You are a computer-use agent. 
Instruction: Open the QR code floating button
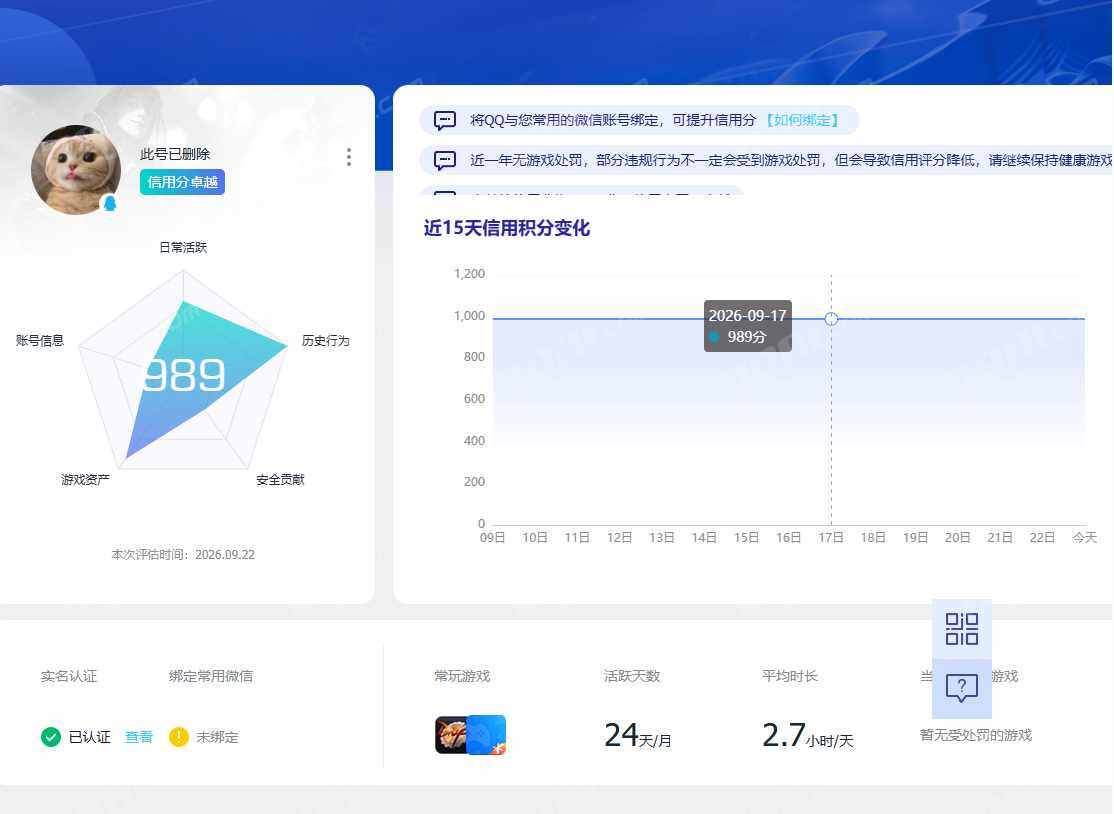point(961,629)
